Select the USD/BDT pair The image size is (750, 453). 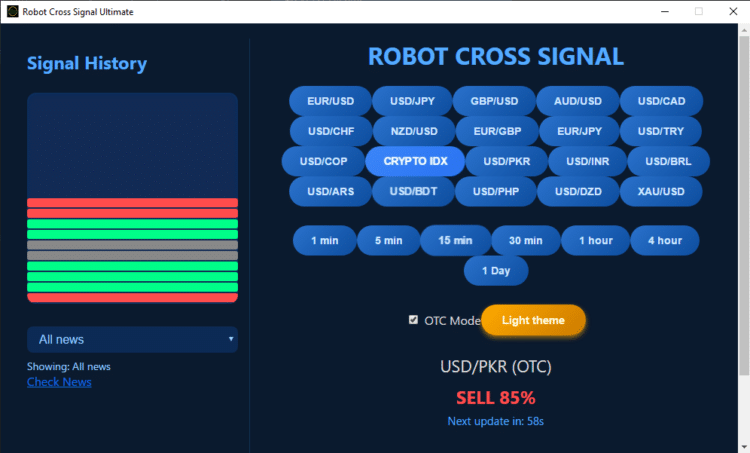(x=413, y=191)
